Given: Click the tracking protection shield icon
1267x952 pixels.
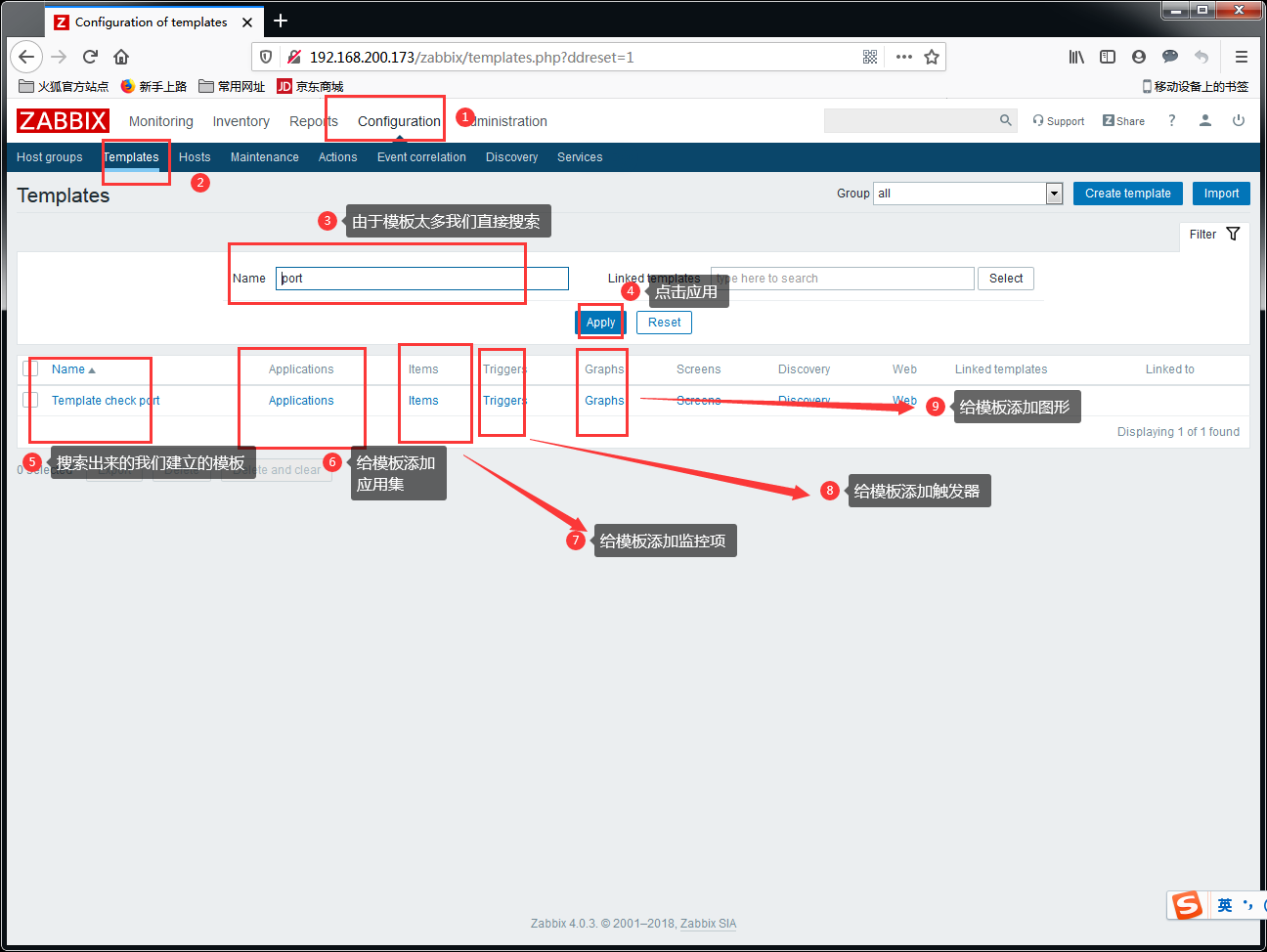Looking at the screenshot, I should [266, 57].
